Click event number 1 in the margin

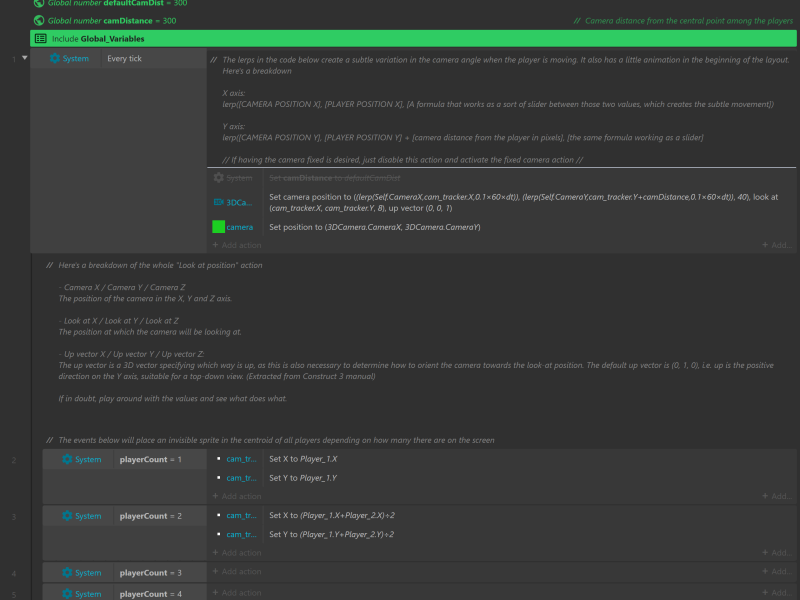[14, 59]
